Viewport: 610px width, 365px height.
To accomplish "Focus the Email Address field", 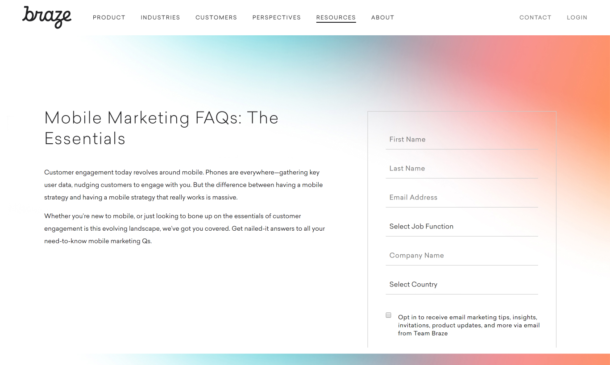I will [x=462, y=198].
